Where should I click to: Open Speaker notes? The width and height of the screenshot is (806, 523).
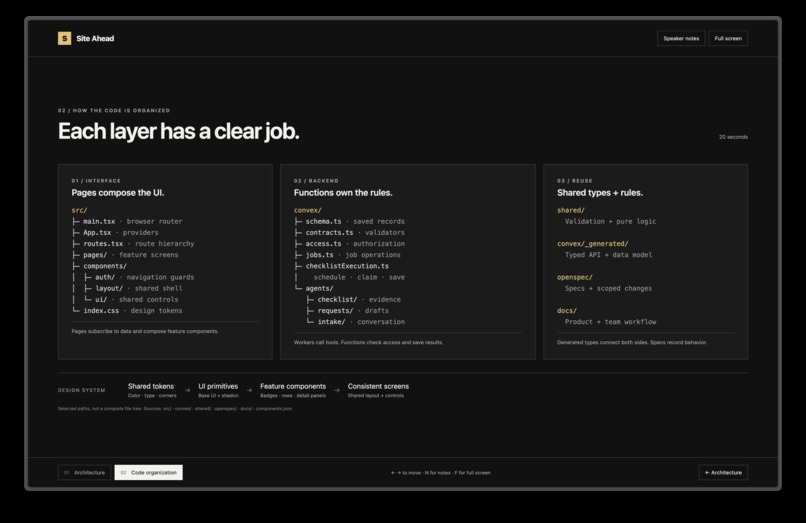coord(681,38)
